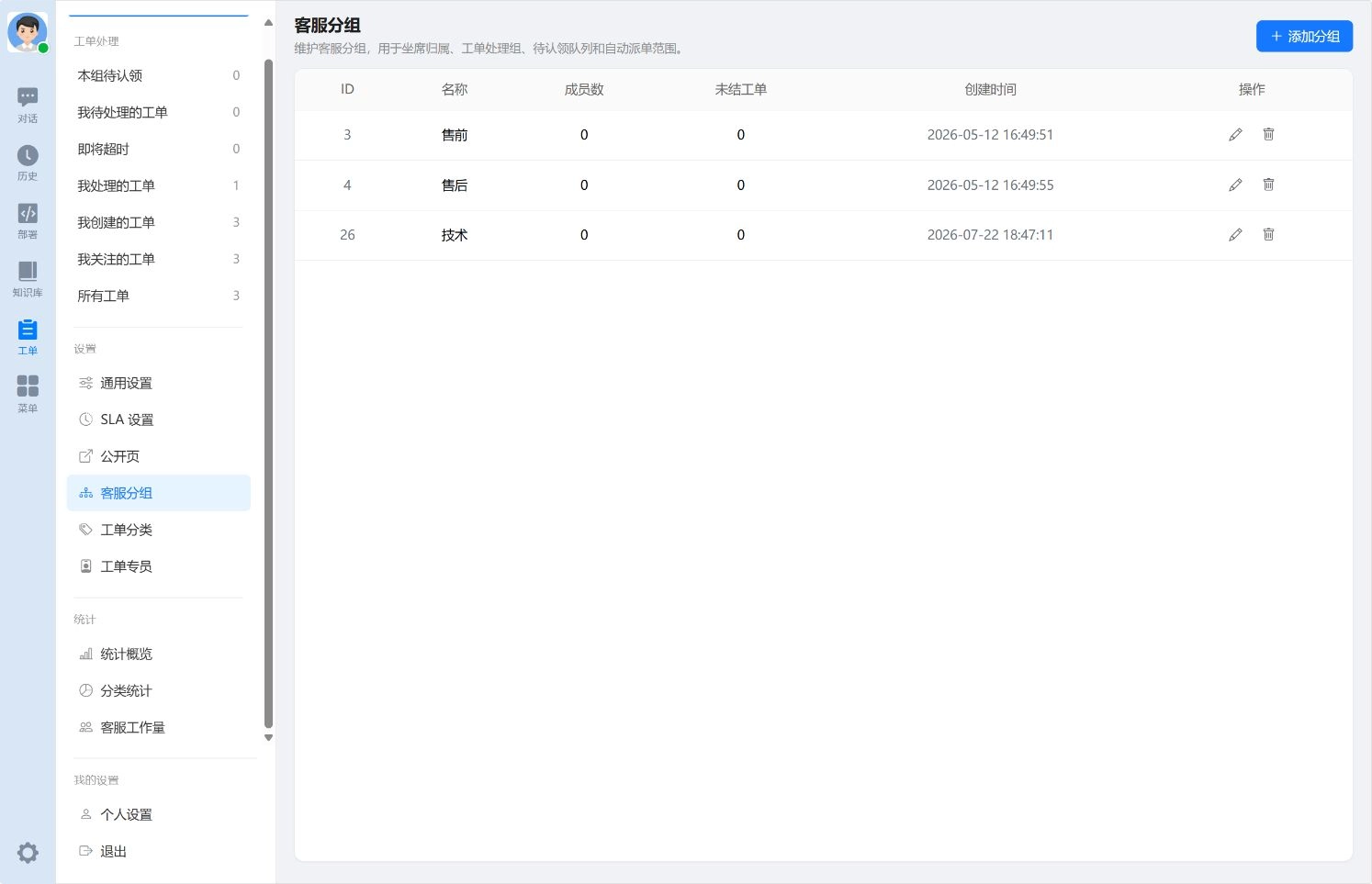Click the ID 3 cell
The image size is (1372, 884).
coord(347,135)
